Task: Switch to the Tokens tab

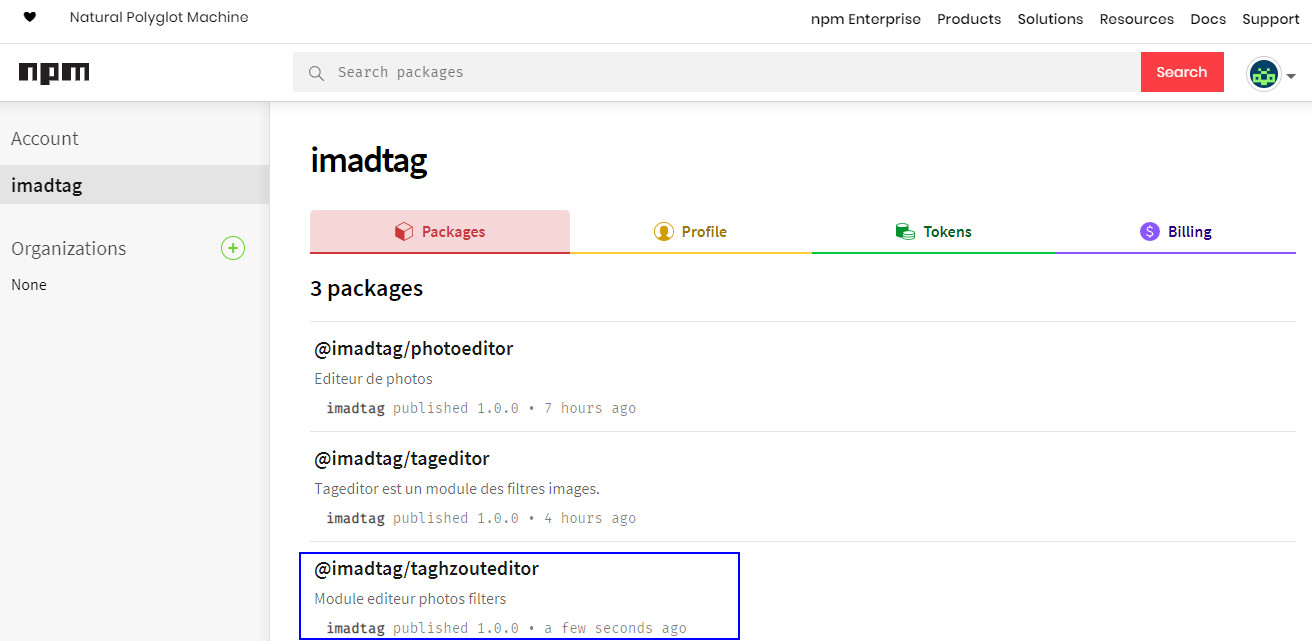Action: click(x=934, y=231)
